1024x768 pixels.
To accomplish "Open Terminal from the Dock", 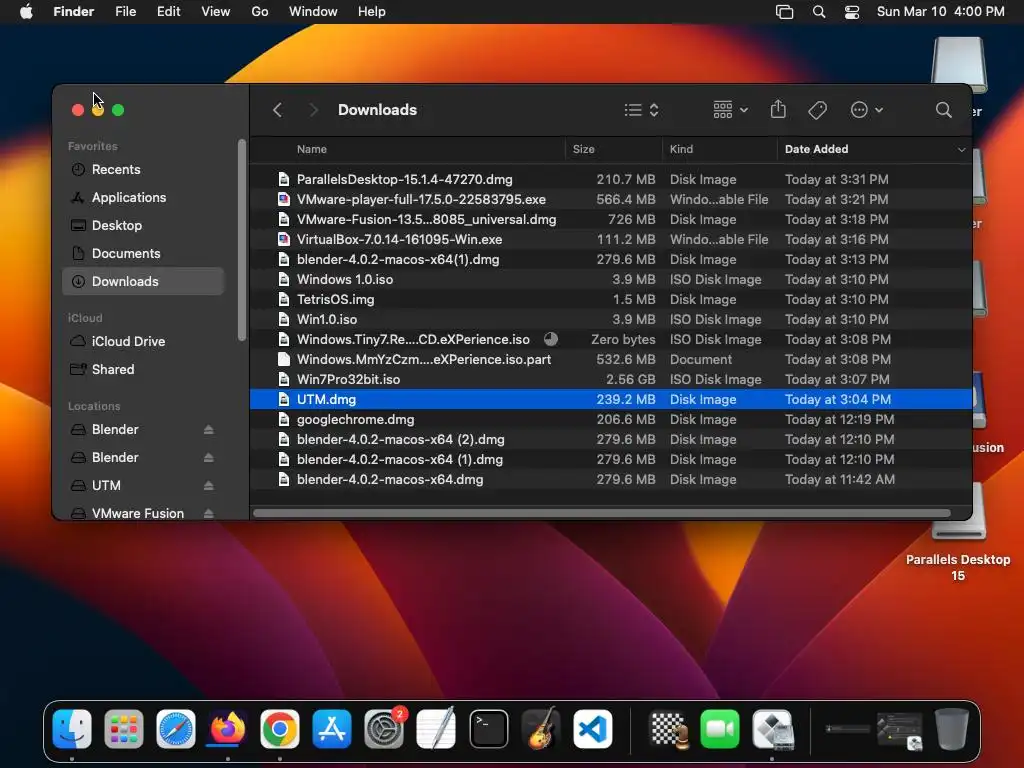I will [x=488, y=729].
